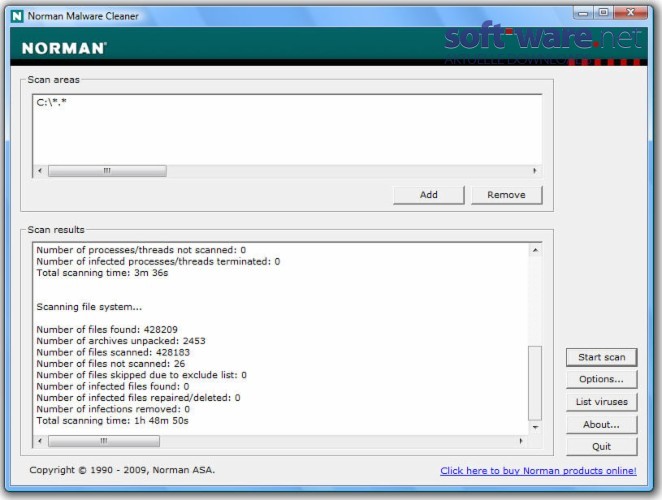The image size is (662, 500).
Task: Follow the buy Norman products online link
Action: click(538, 470)
